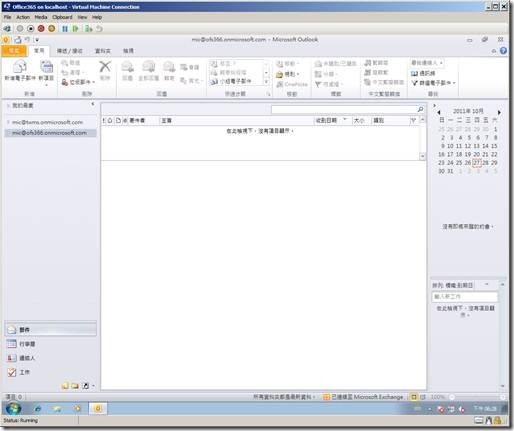Image resolution: width=514 pixels, height=431 pixels.
Task: Click the VM Revert undo icon
Action: click(99, 29)
